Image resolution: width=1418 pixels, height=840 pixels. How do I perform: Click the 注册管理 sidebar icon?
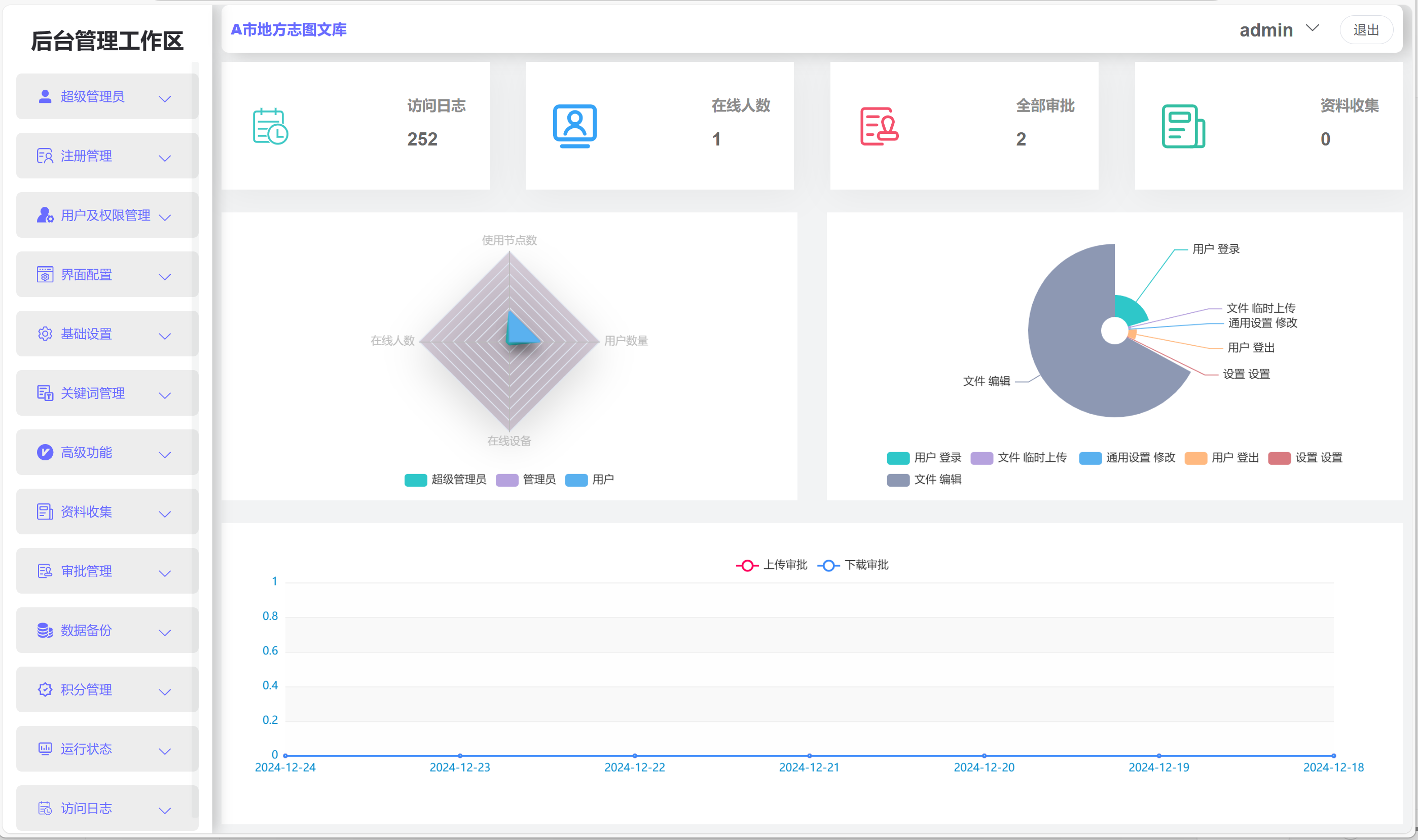45,156
